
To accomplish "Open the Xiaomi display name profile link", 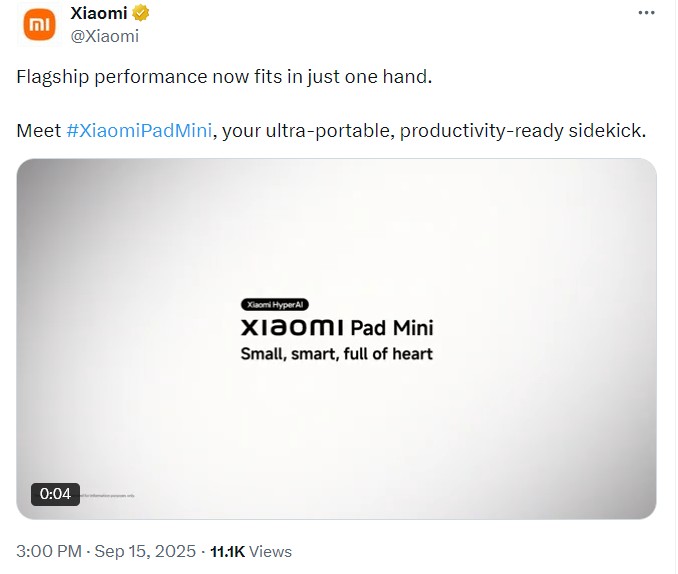I will (x=99, y=13).
